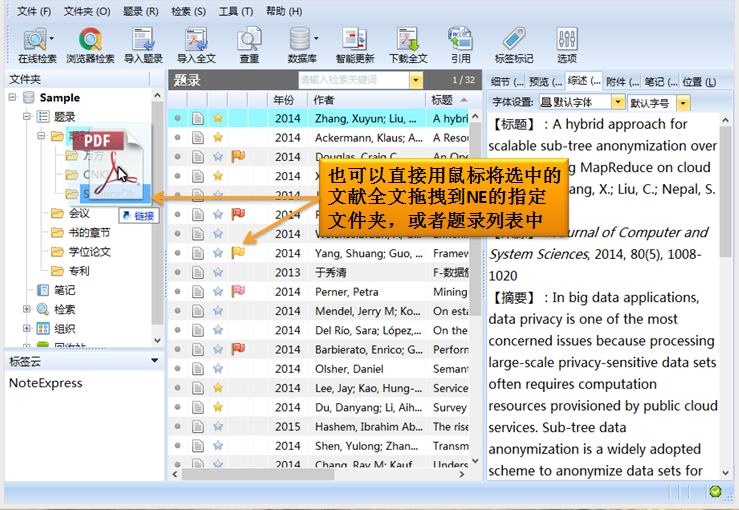Open the 帮助 (H) menu

click(x=284, y=11)
